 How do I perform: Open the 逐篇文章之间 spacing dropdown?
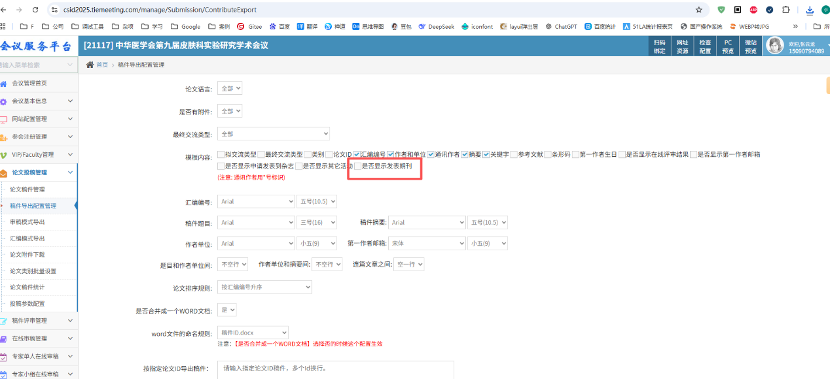pyautogui.click(x=409, y=264)
